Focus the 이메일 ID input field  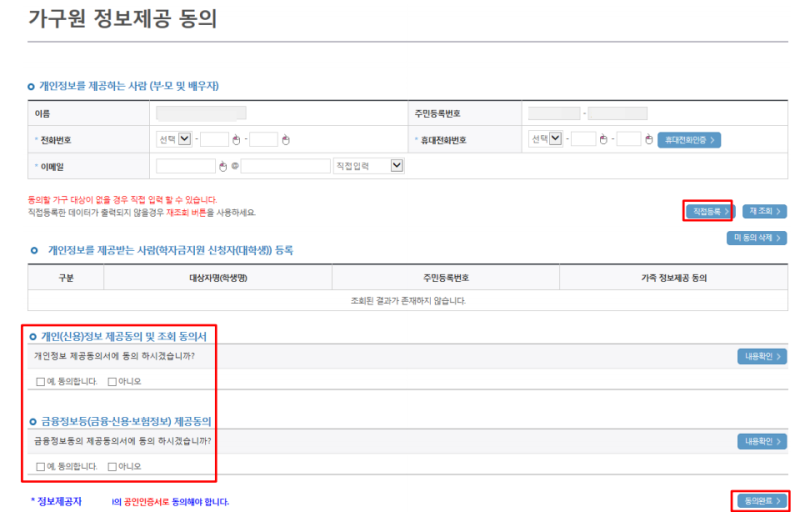pyautogui.click(x=186, y=166)
